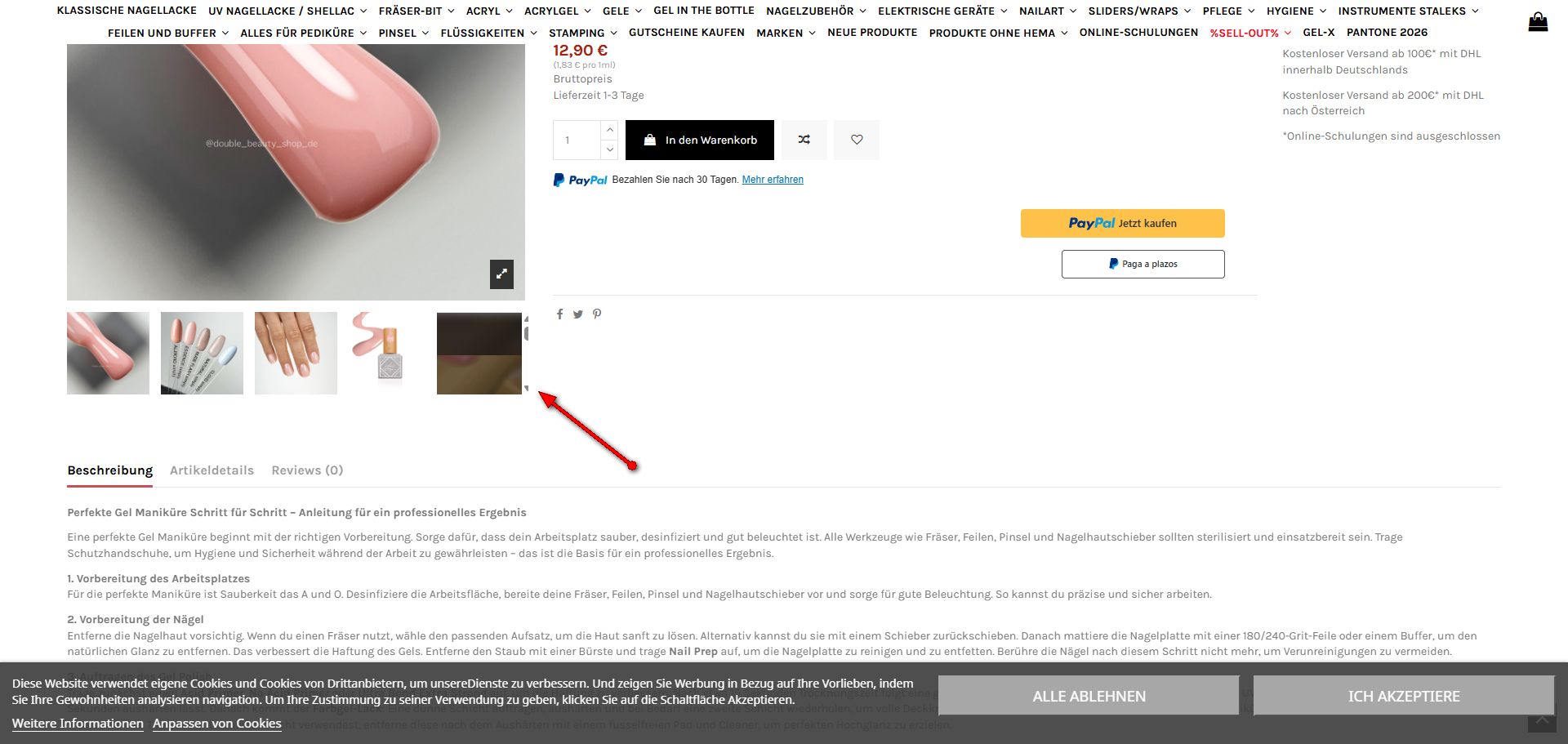Click the quantity input field
The image size is (1568, 744).
tap(577, 140)
